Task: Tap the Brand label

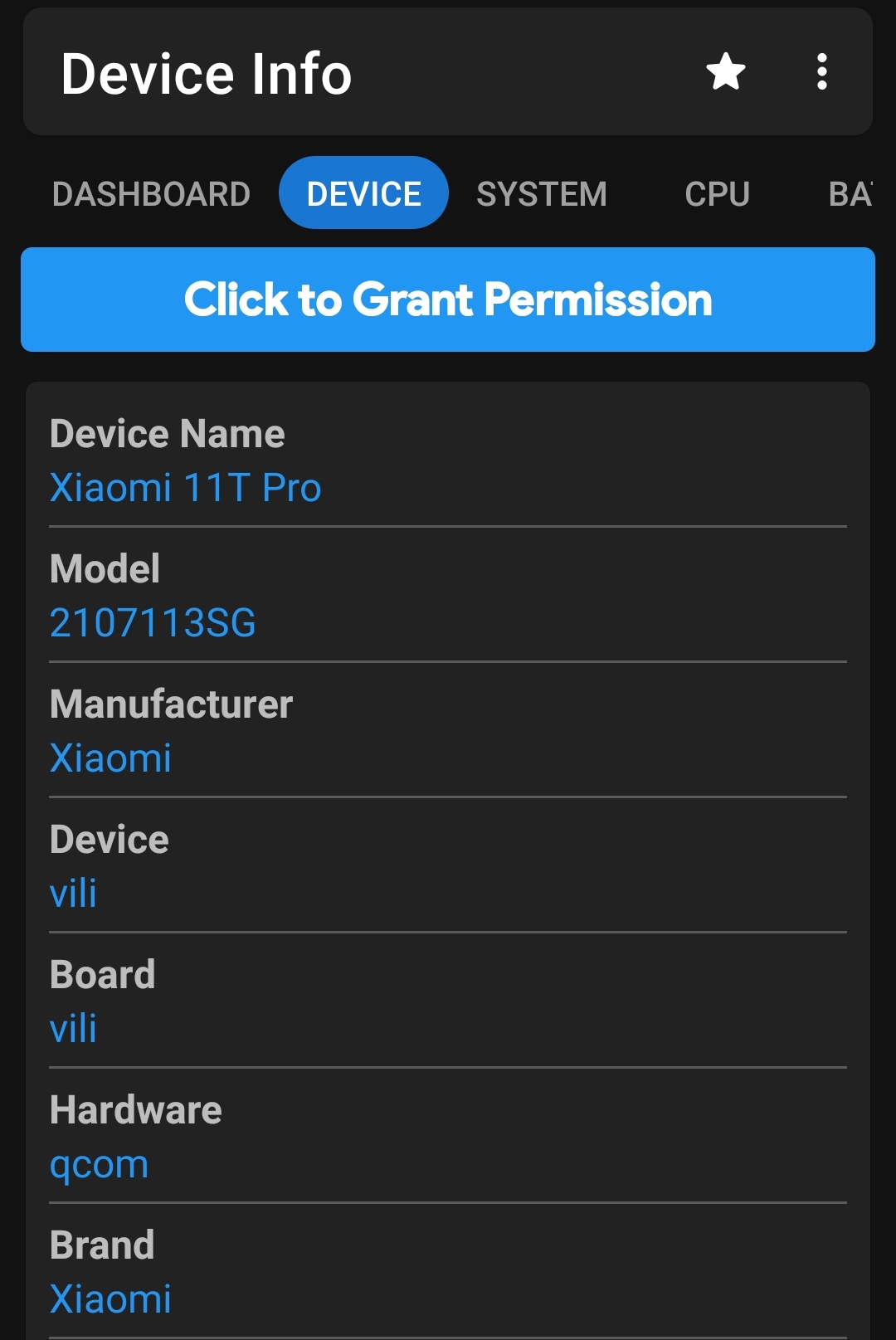Action: click(x=102, y=1245)
